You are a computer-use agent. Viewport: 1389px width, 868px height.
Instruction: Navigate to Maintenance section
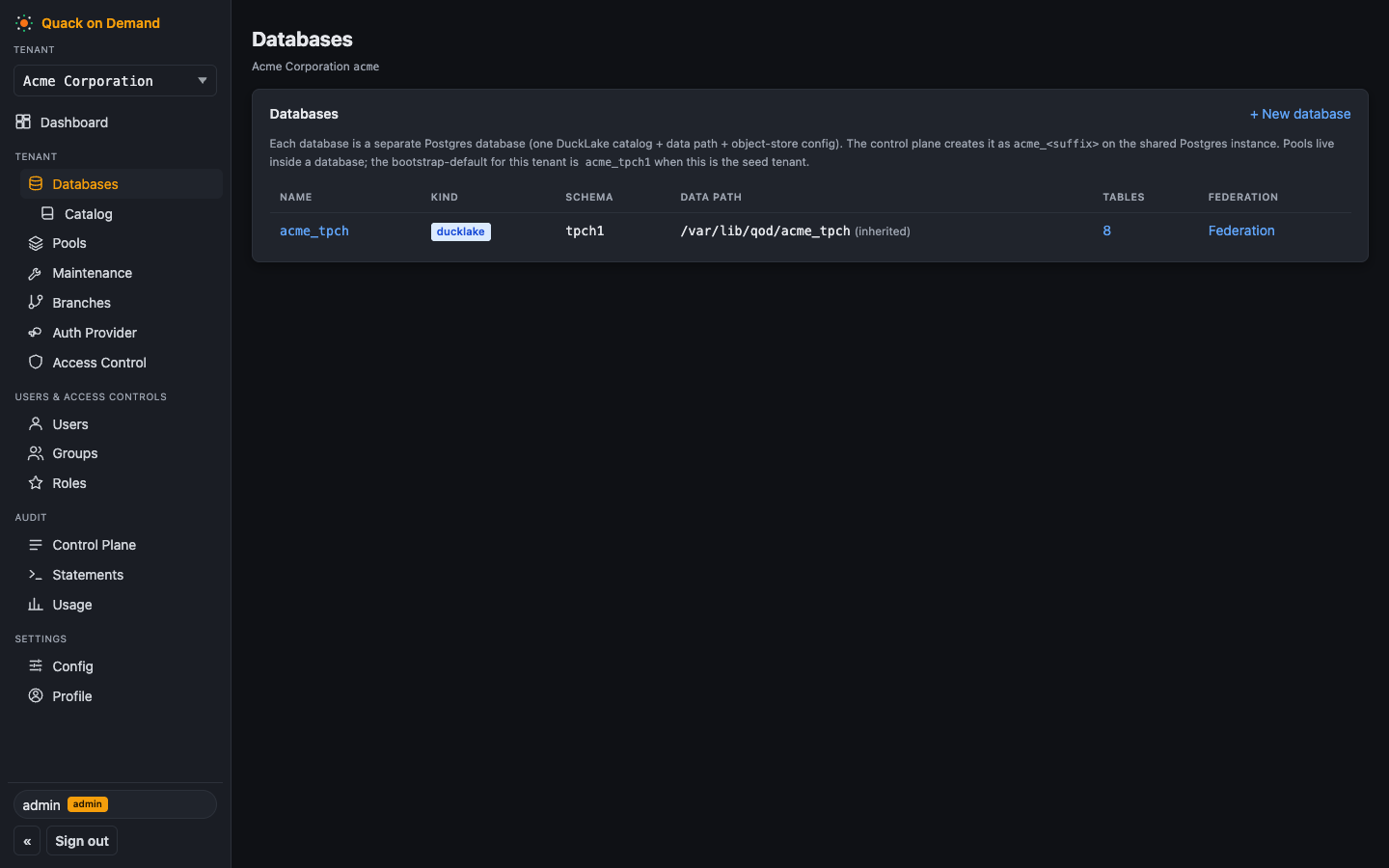[x=122, y=273]
